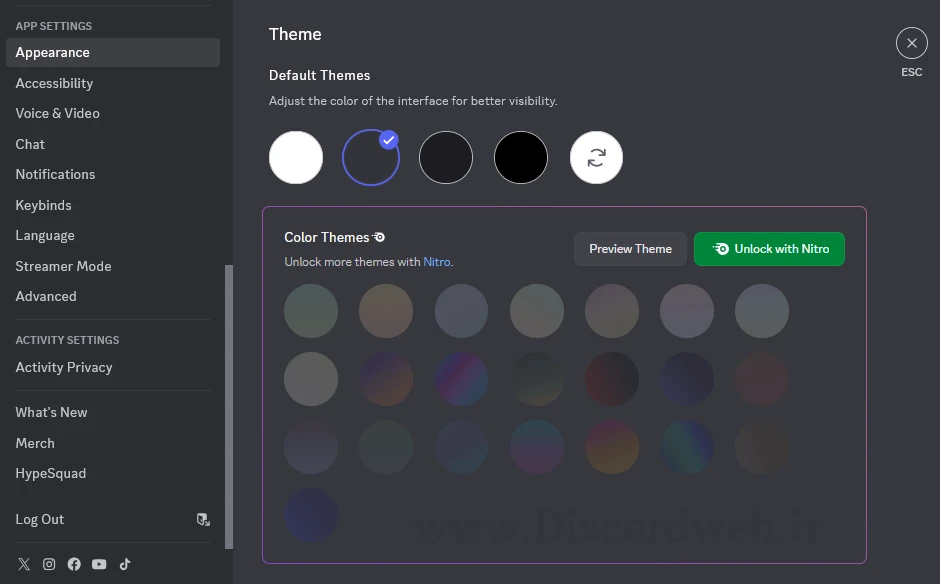Screen dimensions: 940x584
Task: Pick the last color theme swatch in row one
Action: click(762, 311)
